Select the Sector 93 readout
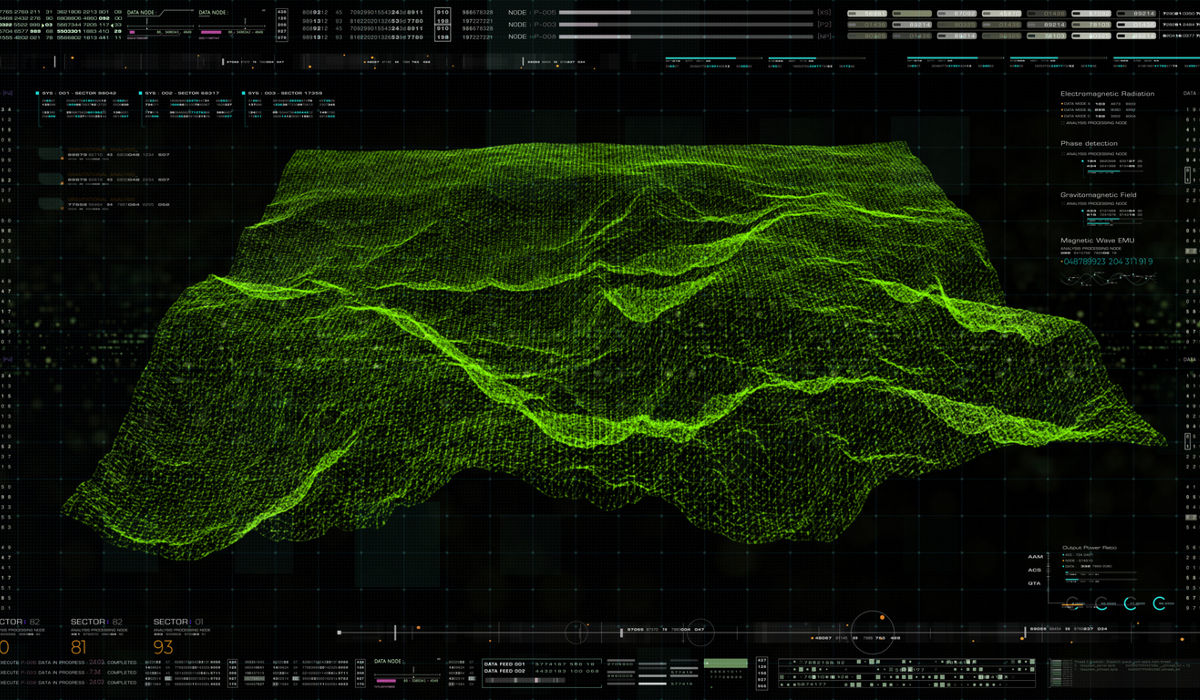The width and height of the screenshot is (1200, 700). [162, 646]
